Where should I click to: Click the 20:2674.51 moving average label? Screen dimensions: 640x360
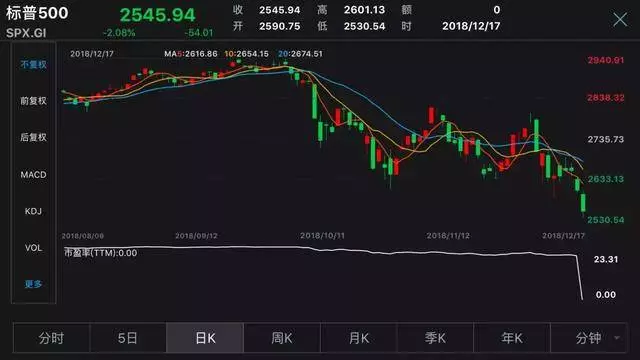tap(300, 54)
